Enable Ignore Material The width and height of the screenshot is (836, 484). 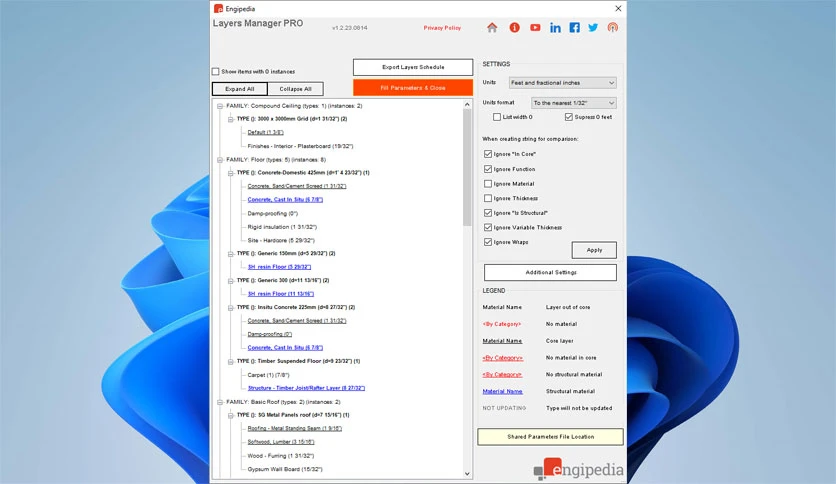coord(487,183)
